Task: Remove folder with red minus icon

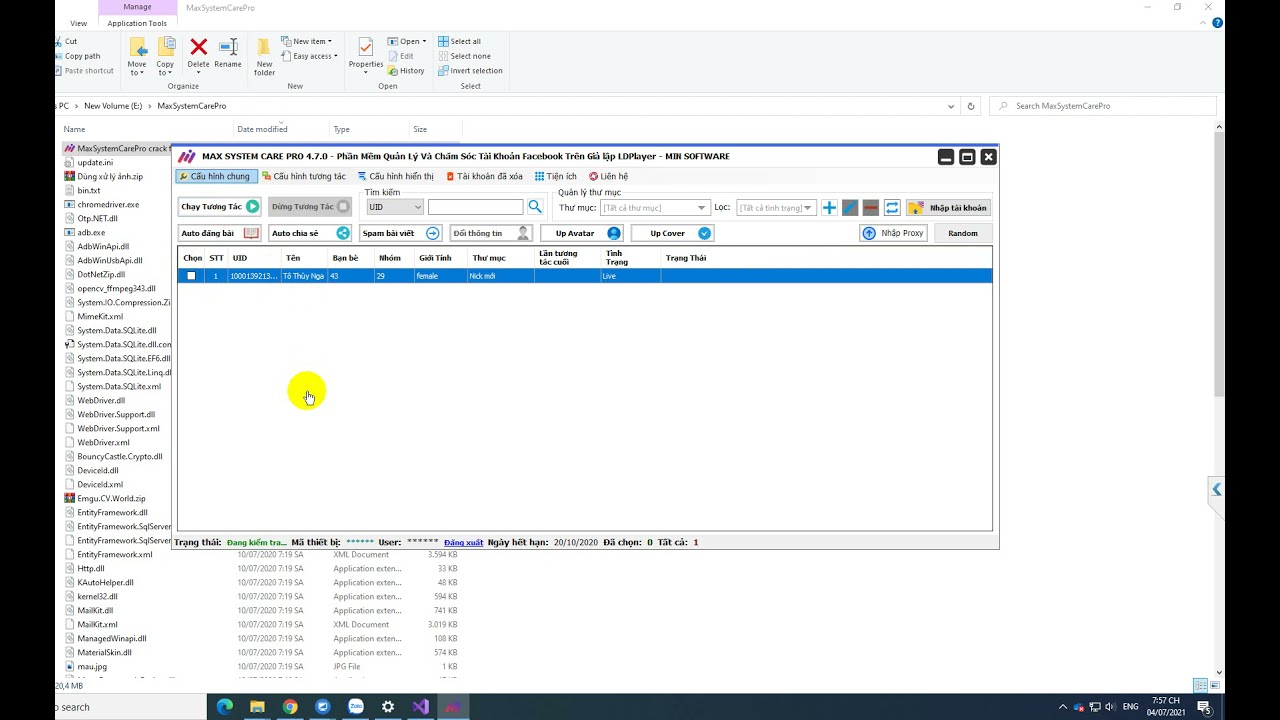Action: coord(871,207)
